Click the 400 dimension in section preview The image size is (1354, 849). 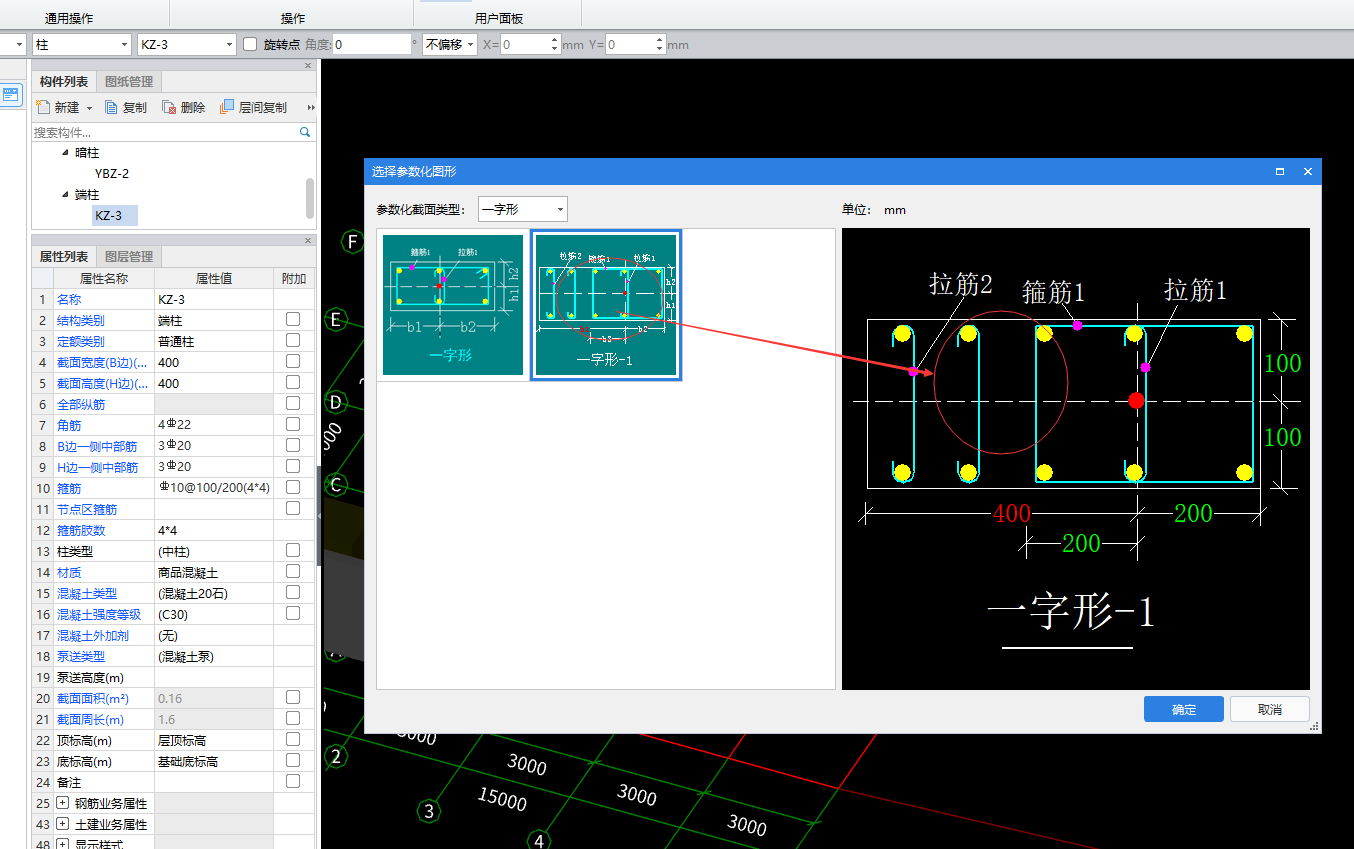point(1012,514)
